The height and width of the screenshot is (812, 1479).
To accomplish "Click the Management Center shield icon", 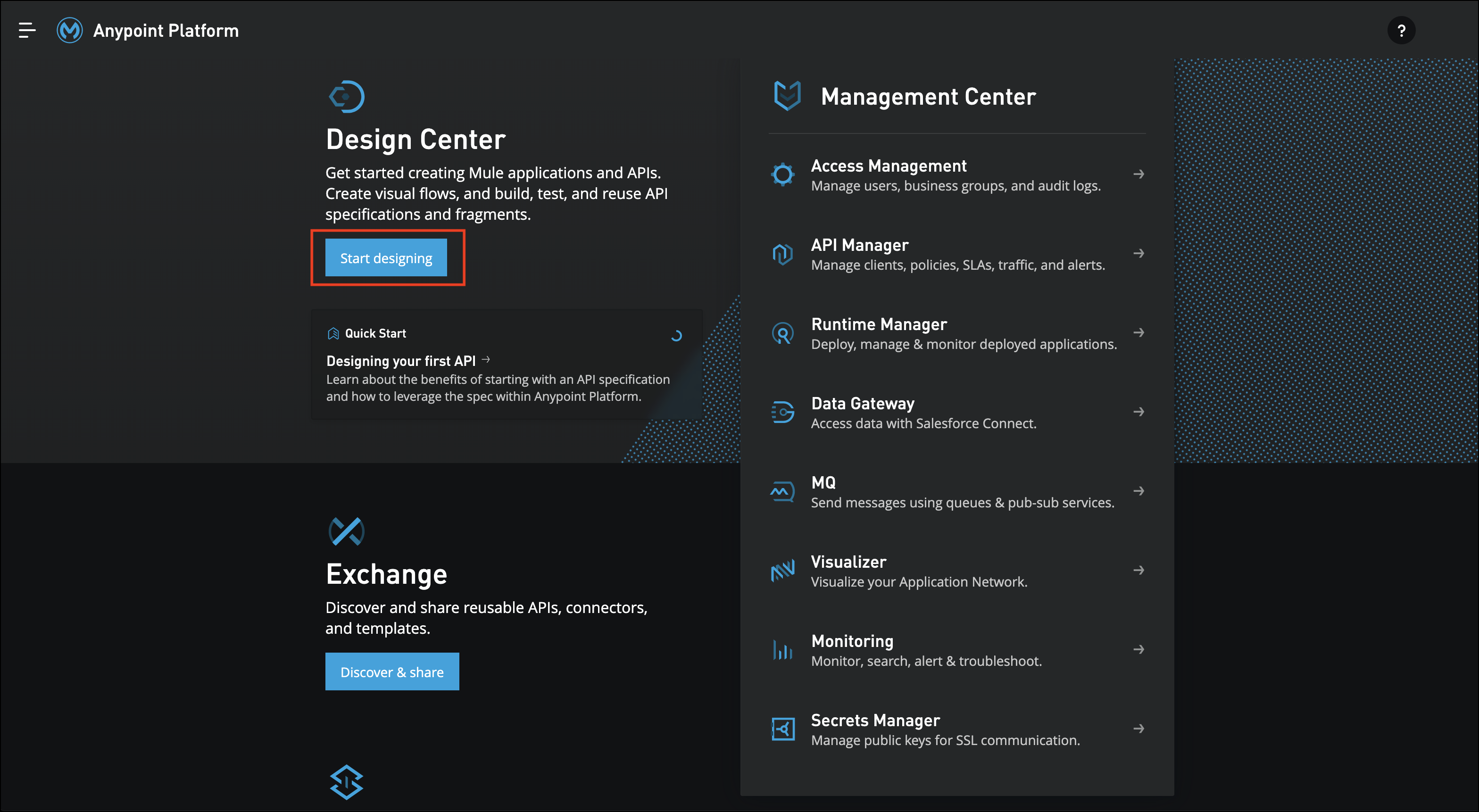I will tap(787, 95).
